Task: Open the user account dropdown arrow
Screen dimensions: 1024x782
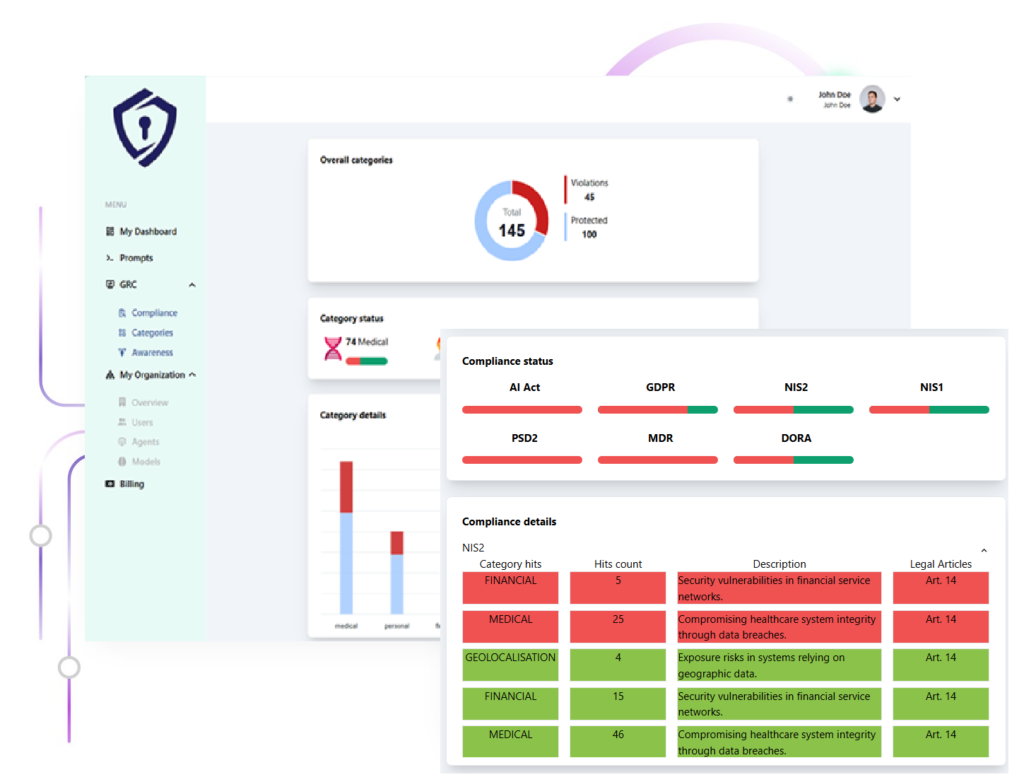Action: tap(897, 99)
